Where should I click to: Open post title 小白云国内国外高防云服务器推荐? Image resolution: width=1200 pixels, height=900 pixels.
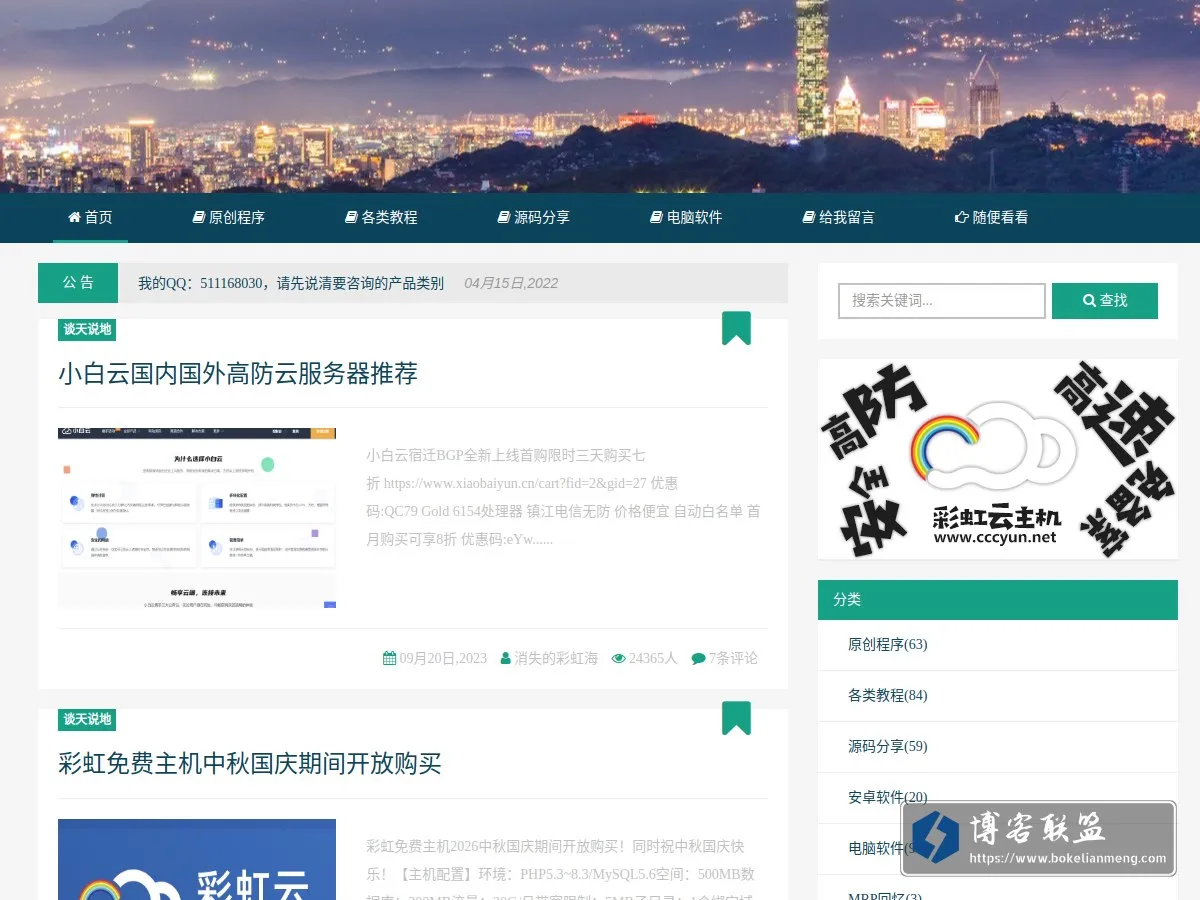[238, 374]
